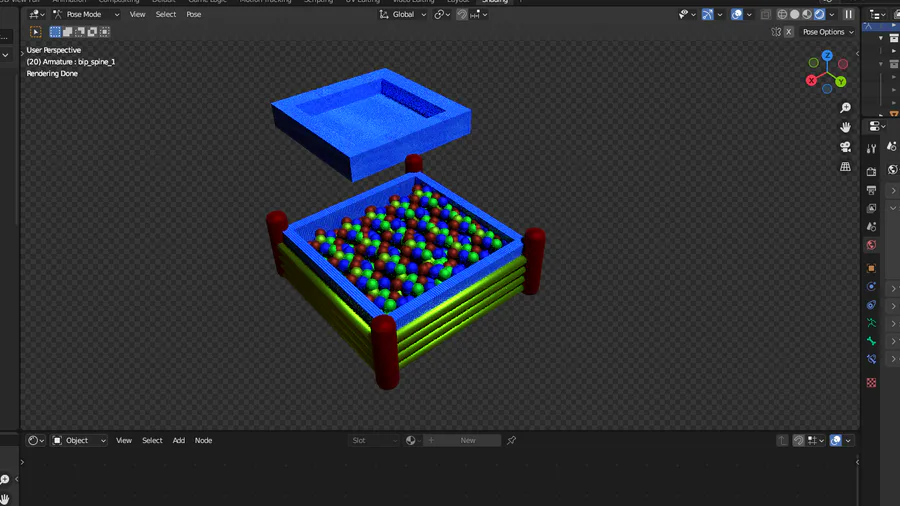Open the Render properties tab
The width and height of the screenshot is (900, 506).
tap(871, 172)
